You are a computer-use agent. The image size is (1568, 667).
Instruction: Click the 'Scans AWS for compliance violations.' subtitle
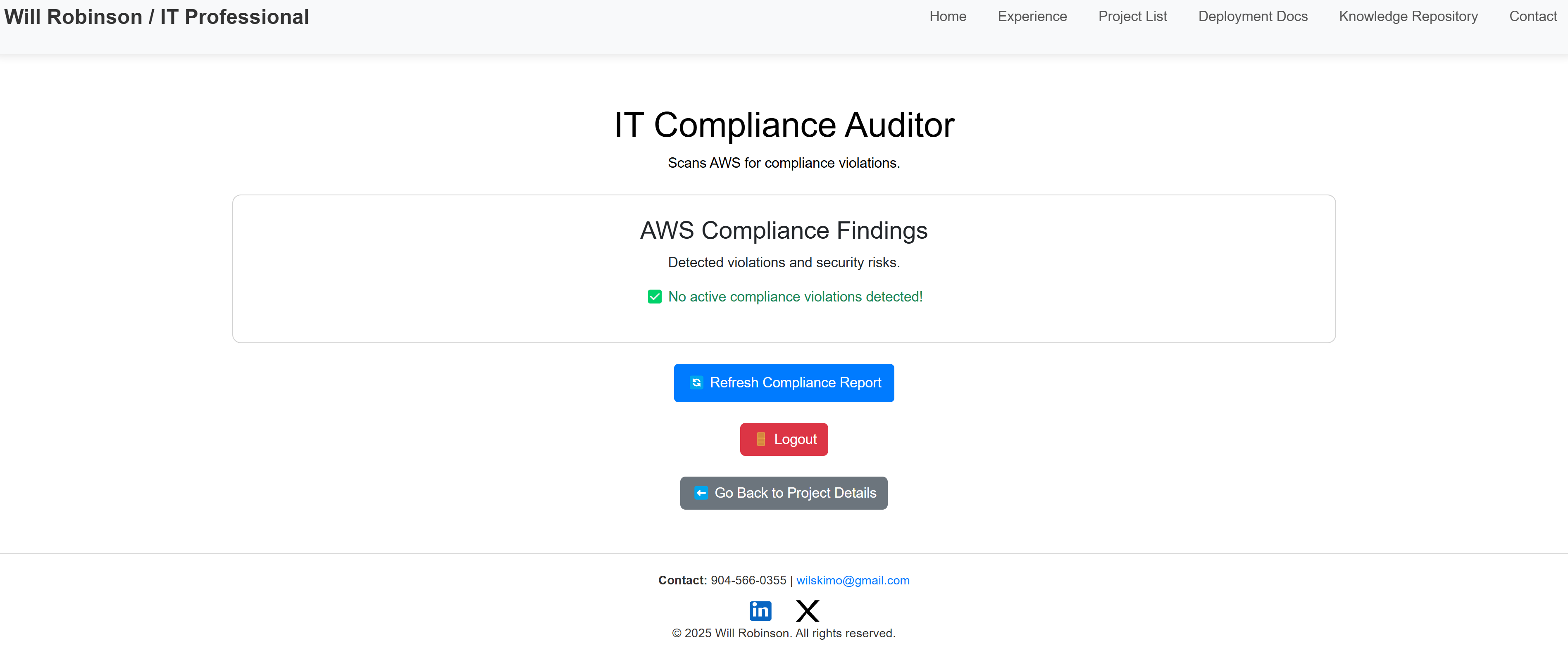(784, 163)
